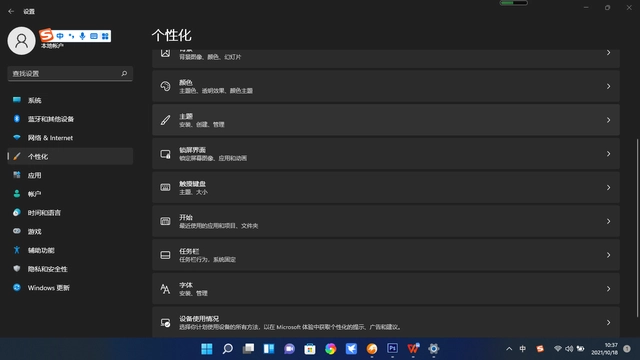
Task: Click the 游戏 controller icon
Action: point(17,231)
